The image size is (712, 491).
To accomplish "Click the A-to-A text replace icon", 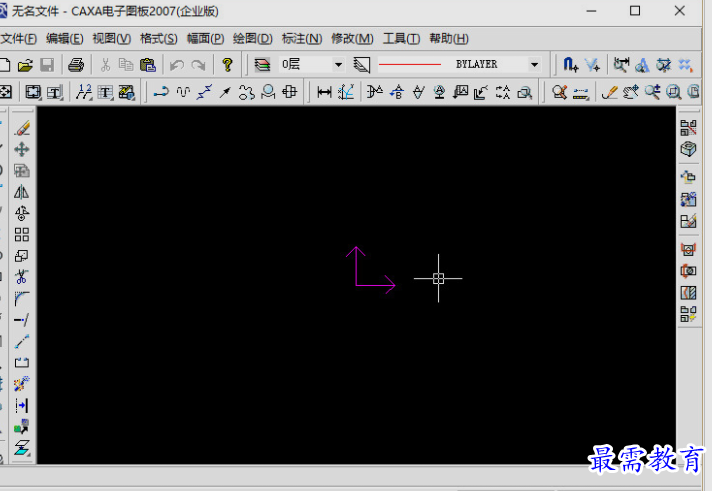I will coord(502,92).
